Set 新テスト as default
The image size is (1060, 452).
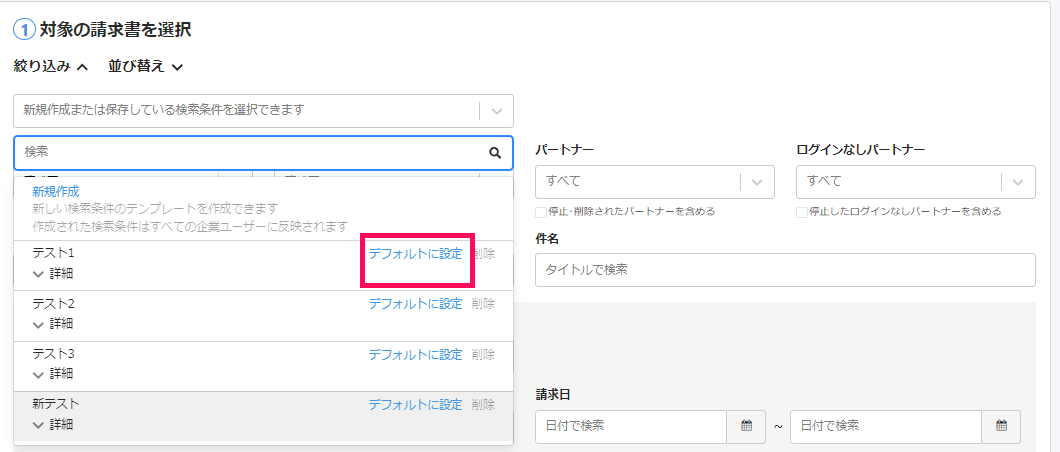click(x=415, y=405)
